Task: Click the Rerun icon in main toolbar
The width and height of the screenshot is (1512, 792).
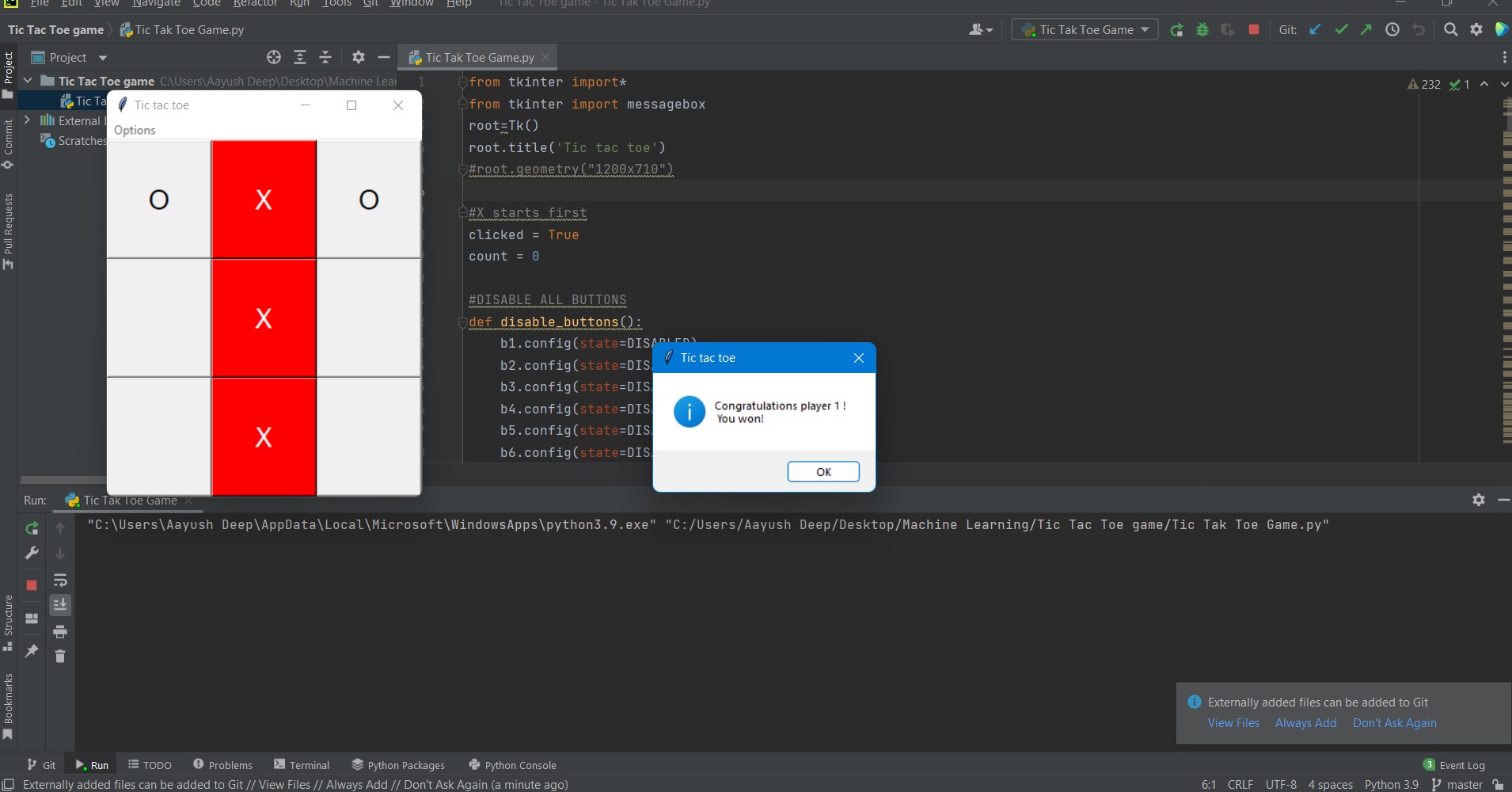Action: click(x=1176, y=30)
